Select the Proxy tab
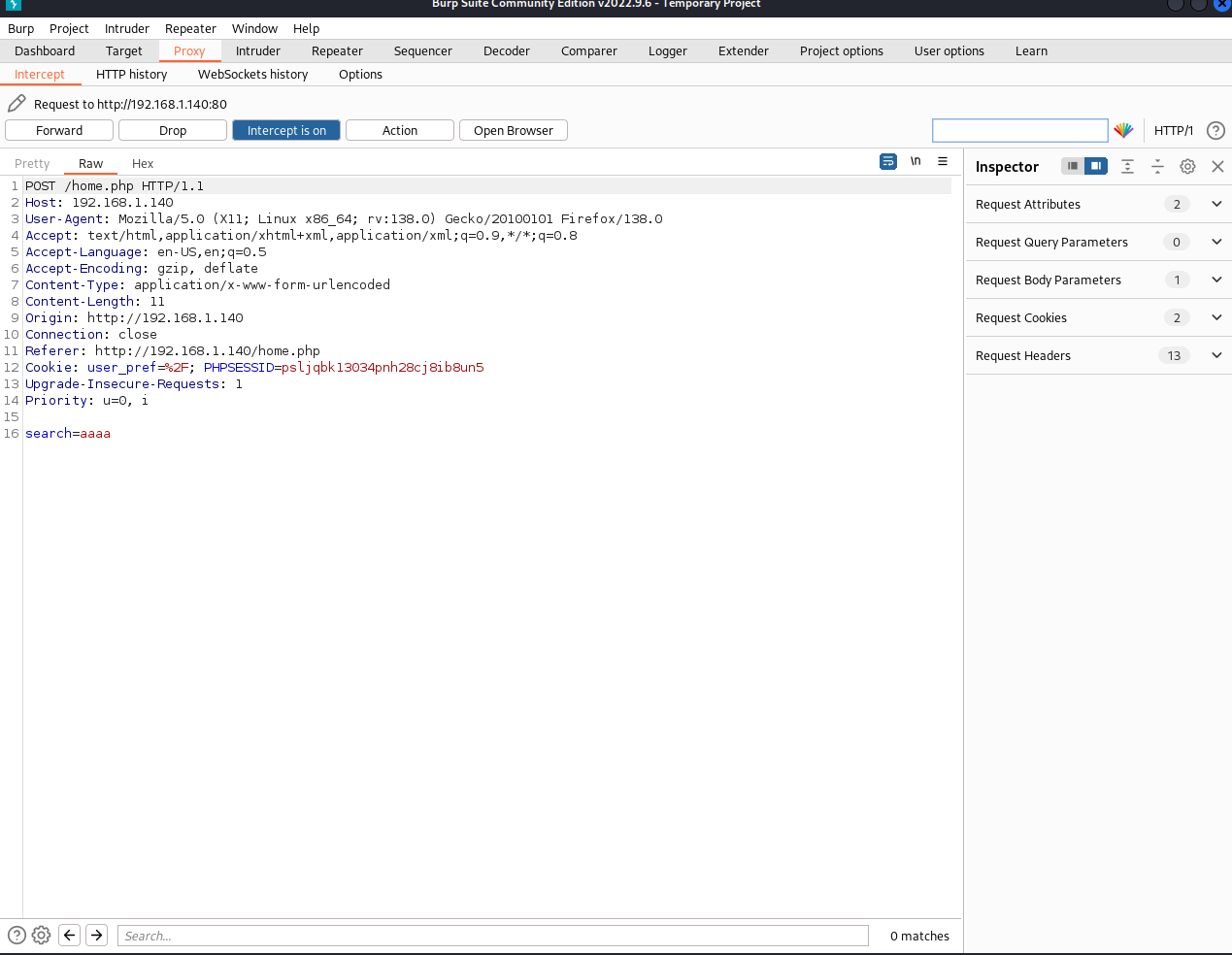 pos(189,50)
